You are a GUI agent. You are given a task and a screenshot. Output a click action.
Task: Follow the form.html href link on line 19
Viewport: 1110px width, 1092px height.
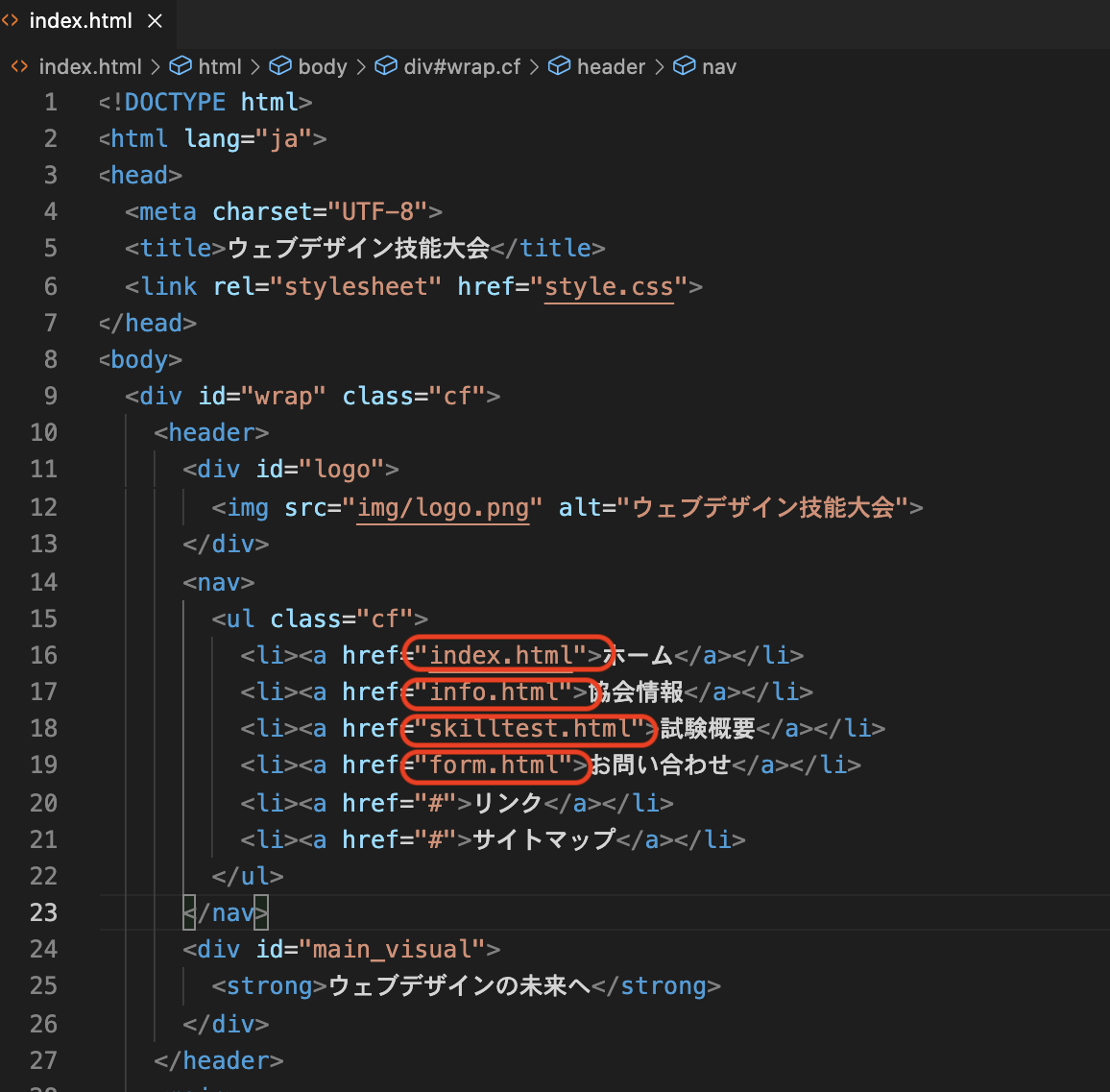(494, 764)
